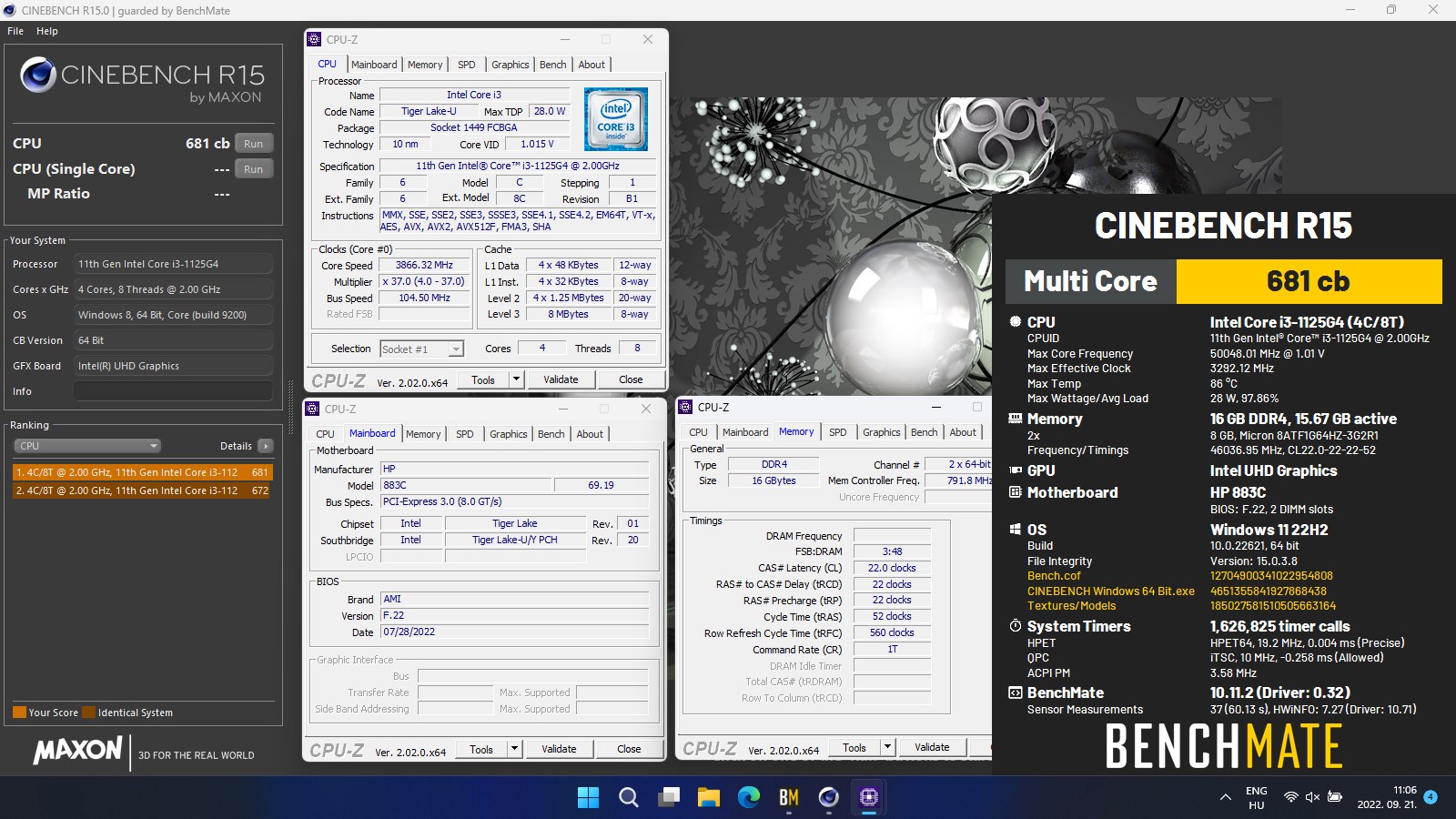Open the File menu in Cinebench
The height and width of the screenshot is (819, 1456).
click(15, 31)
